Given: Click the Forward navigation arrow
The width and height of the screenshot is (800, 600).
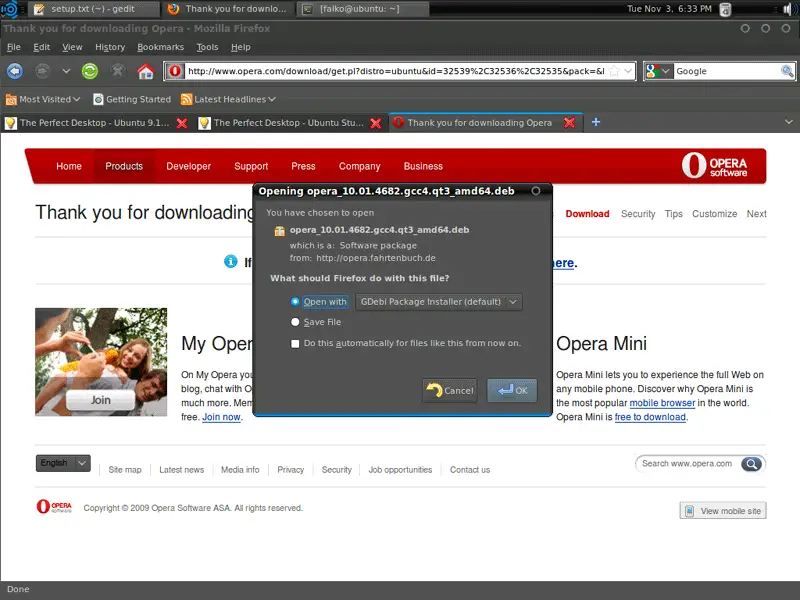Looking at the screenshot, I should tap(42, 71).
